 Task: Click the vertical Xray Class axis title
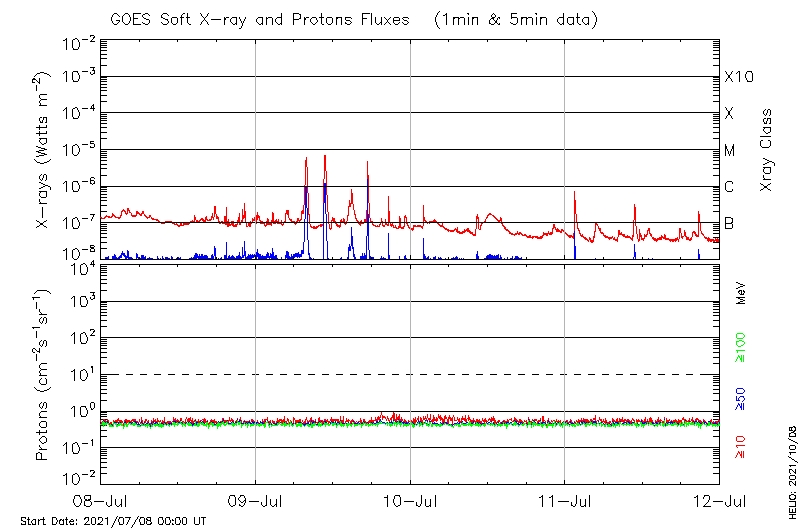pyautogui.click(x=766, y=150)
